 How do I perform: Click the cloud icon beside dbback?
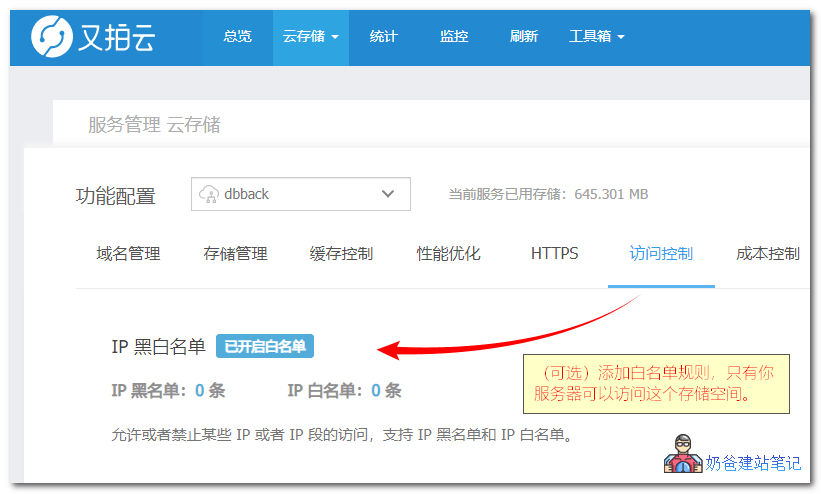[x=209, y=194]
